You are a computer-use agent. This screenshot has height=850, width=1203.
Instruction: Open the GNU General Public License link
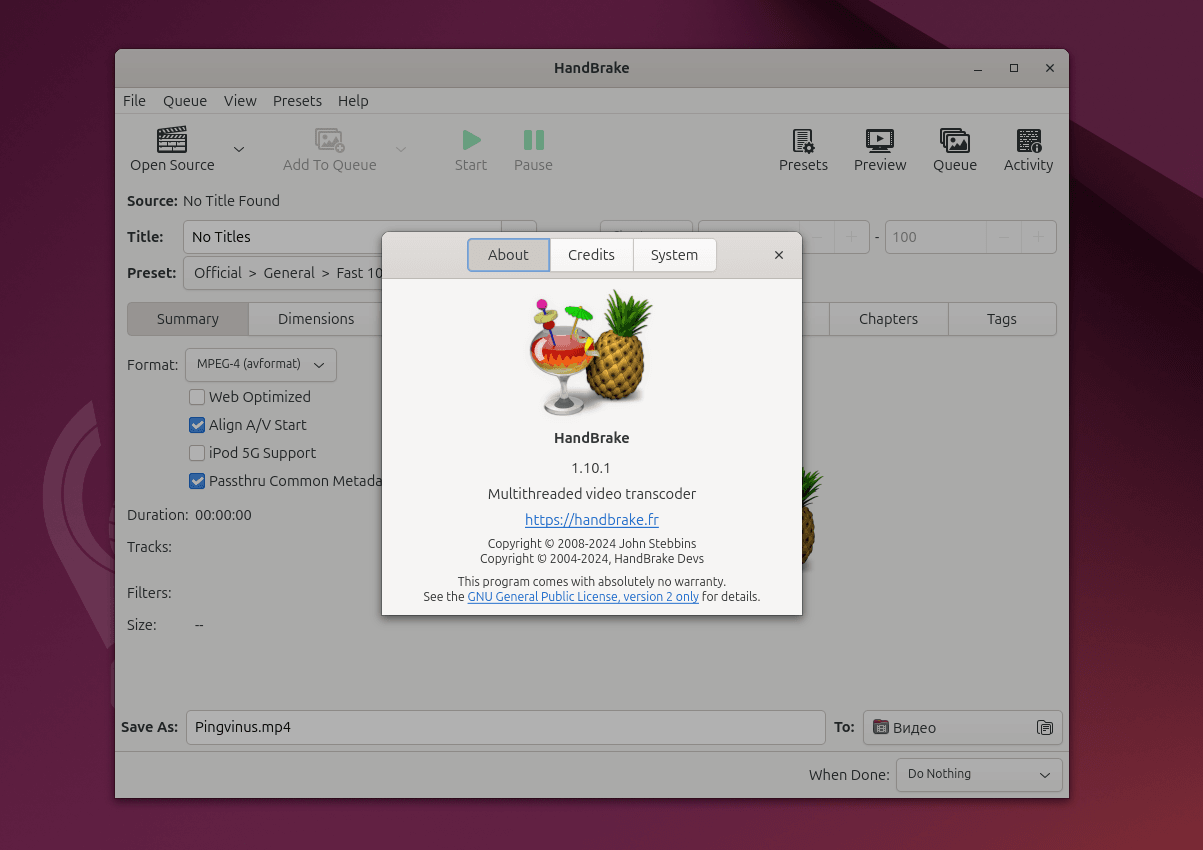[583, 597]
